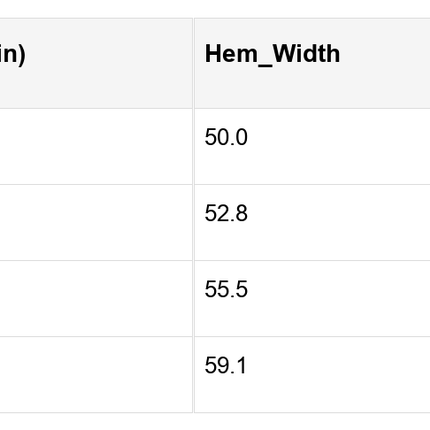
Task: Click the table's bottom border under 59.1
Action: [312, 413]
